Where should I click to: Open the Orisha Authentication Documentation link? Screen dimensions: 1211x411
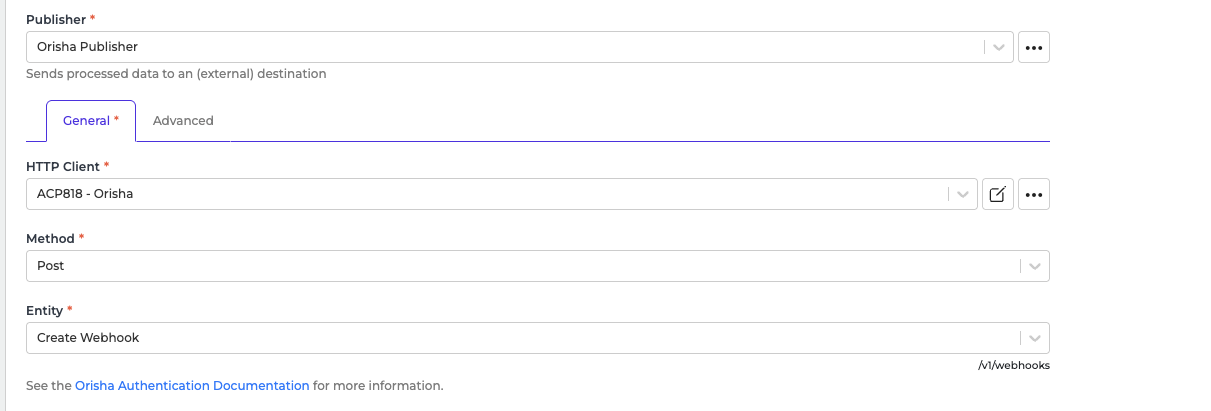[x=192, y=385]
